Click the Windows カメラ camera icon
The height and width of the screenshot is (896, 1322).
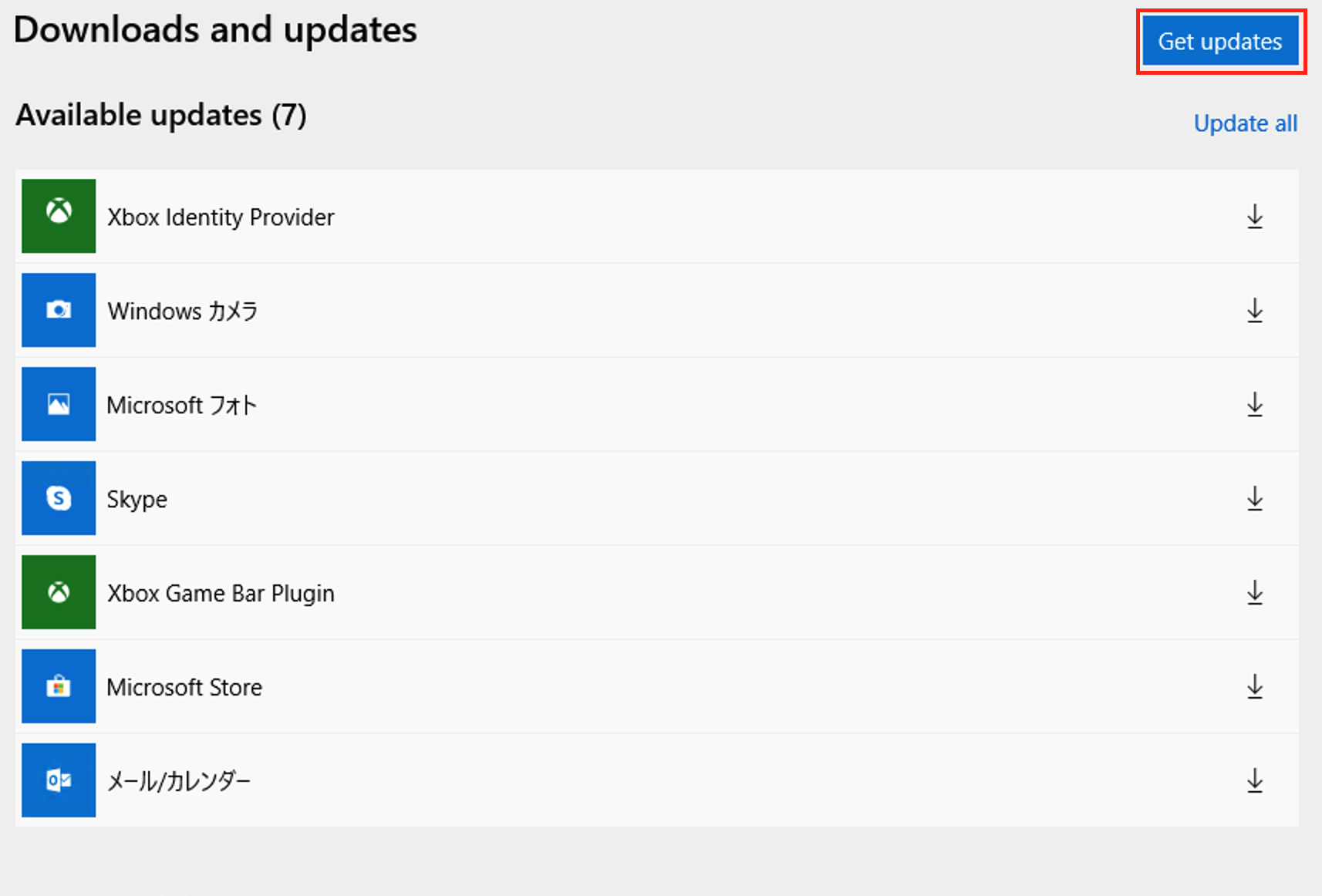click(58, 311)
